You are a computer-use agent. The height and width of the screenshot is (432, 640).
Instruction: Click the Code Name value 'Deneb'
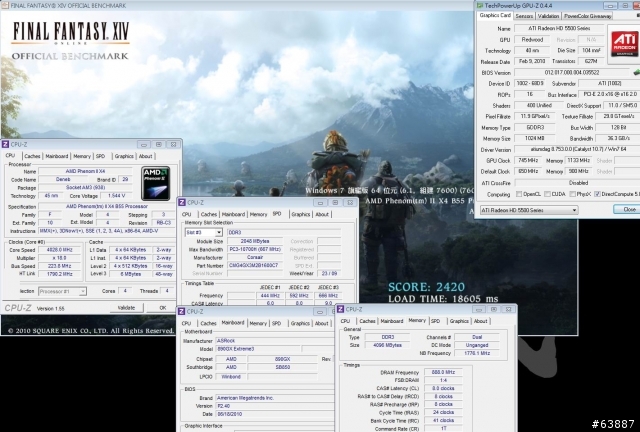point(63,179)
